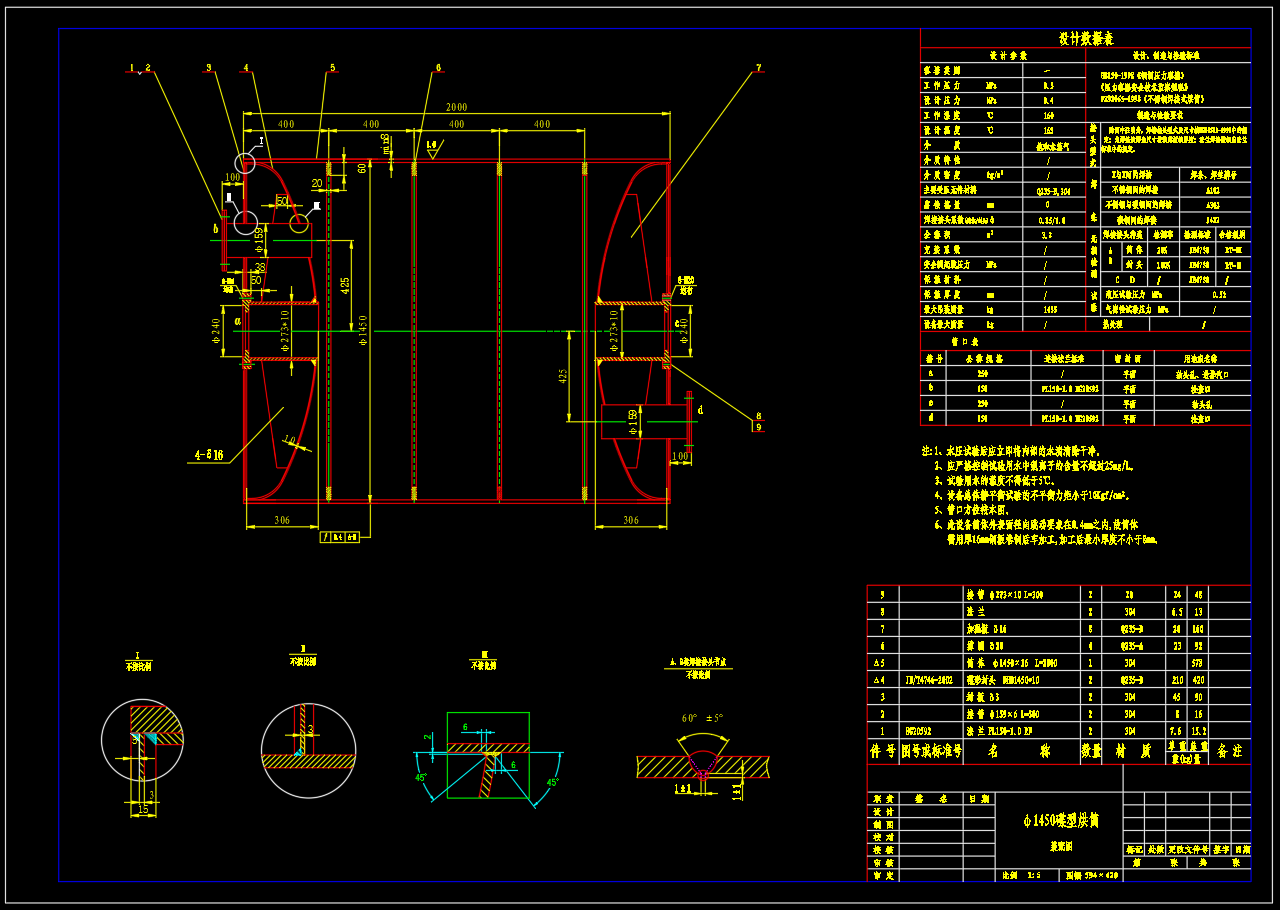This screenshot has height=910, width=1280.
Task: Select the φ1450 diameter dimension text
Action: 364,330
